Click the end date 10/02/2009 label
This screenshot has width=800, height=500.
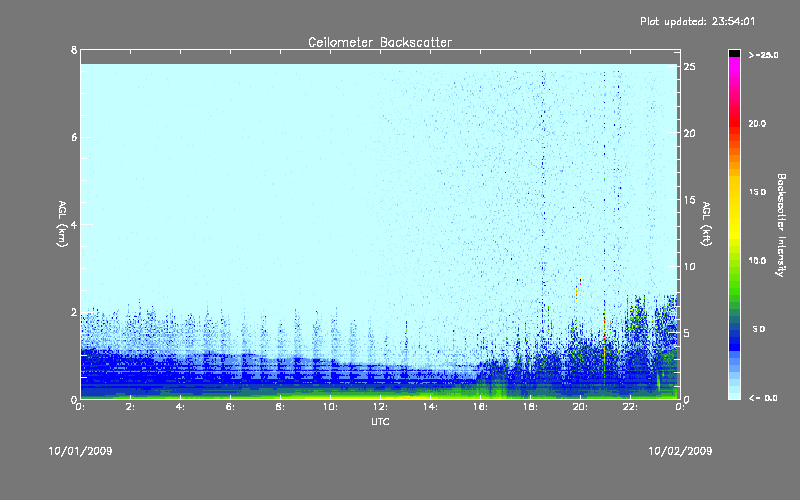tap(680, 451)
